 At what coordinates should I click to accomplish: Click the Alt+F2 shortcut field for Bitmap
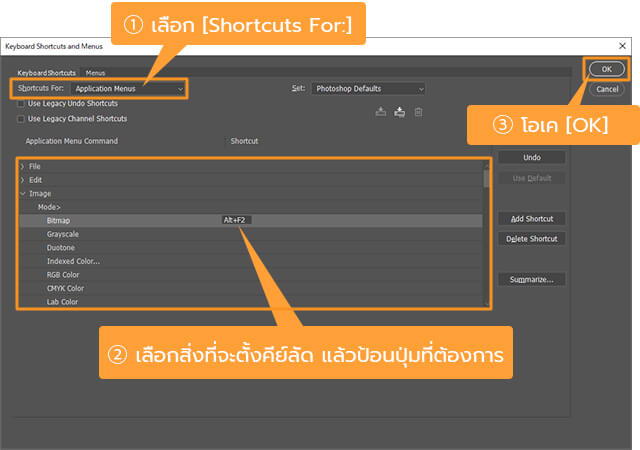tap(236, 220)
